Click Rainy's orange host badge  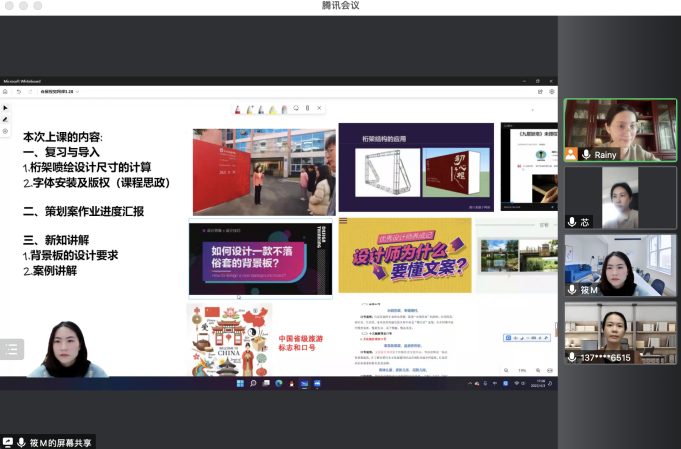571,154
